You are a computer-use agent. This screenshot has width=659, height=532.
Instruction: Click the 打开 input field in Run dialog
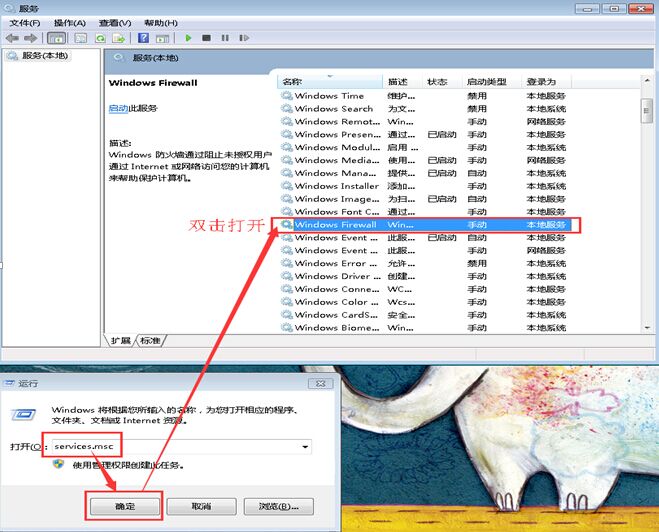[182, 446]
